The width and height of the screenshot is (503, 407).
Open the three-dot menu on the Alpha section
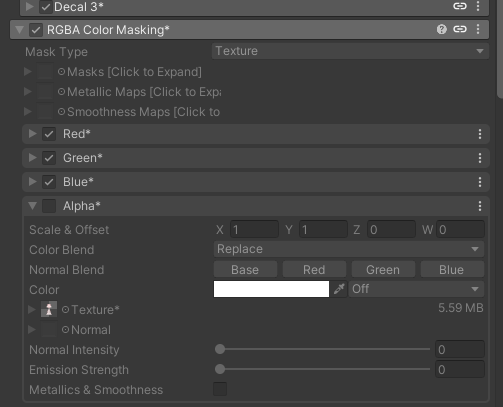(x=480, y=206)
